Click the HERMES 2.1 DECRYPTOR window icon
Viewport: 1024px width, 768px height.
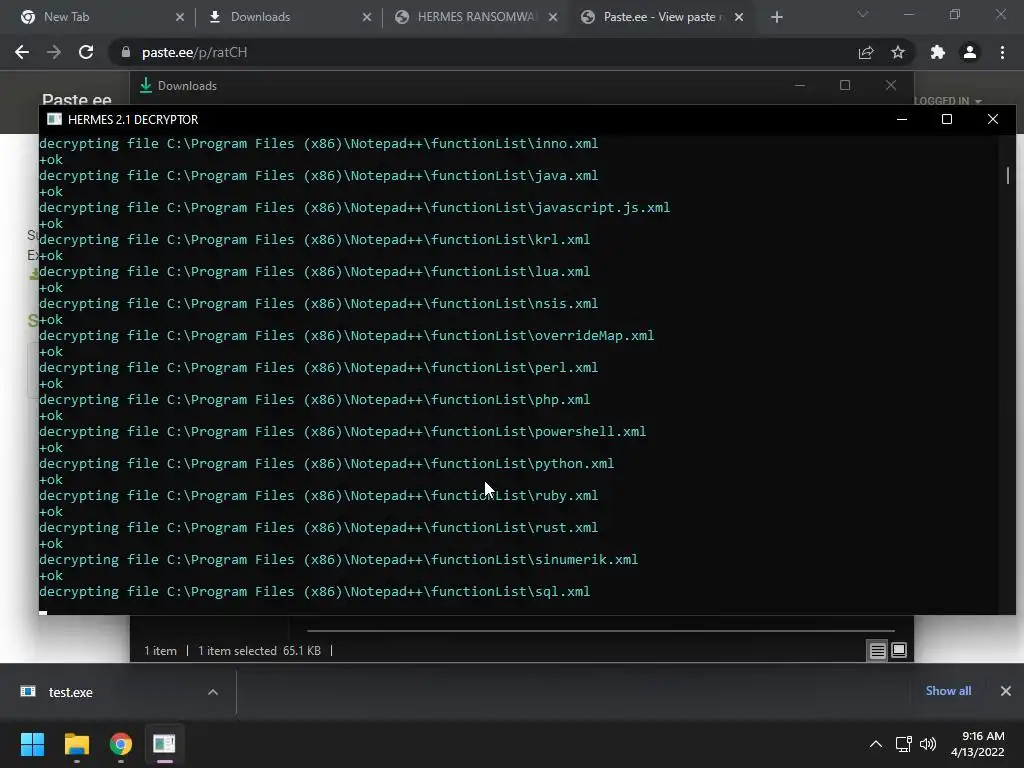pyautogui.click(x=54, y=119)
